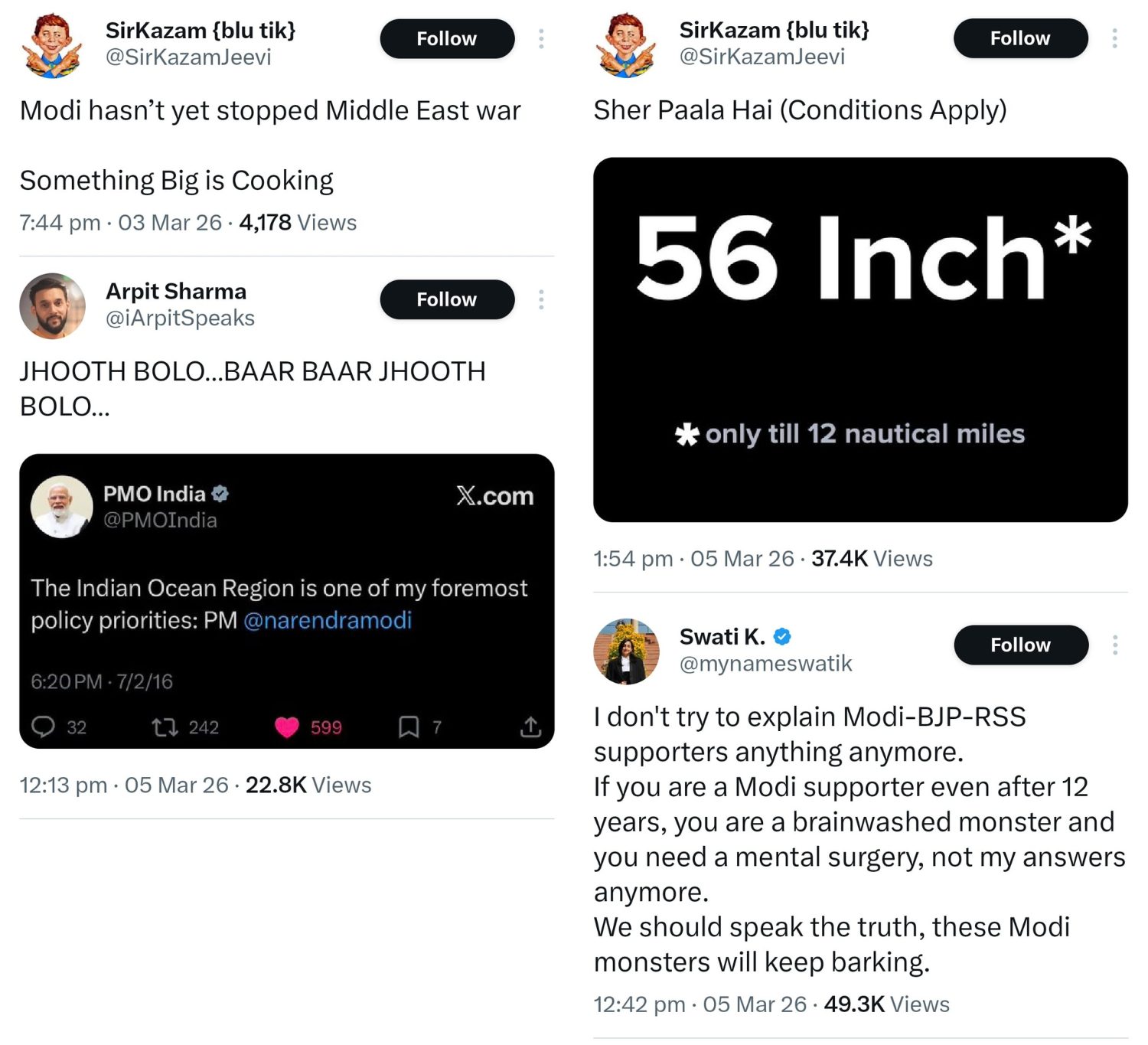Follow Swati K.
1148x1045 pixels.
pyautogui.click(x=1020, y=645)
